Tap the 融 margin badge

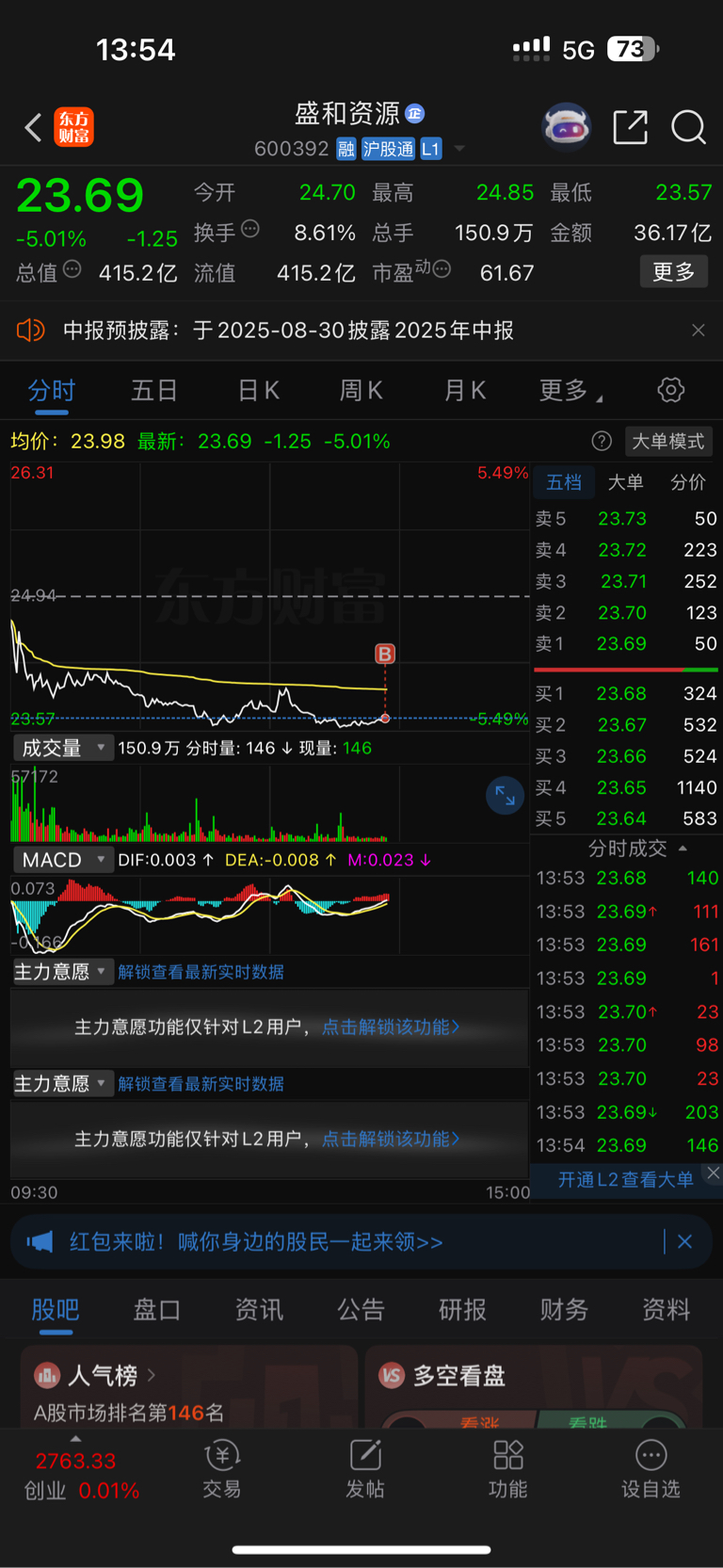[346, 149]
